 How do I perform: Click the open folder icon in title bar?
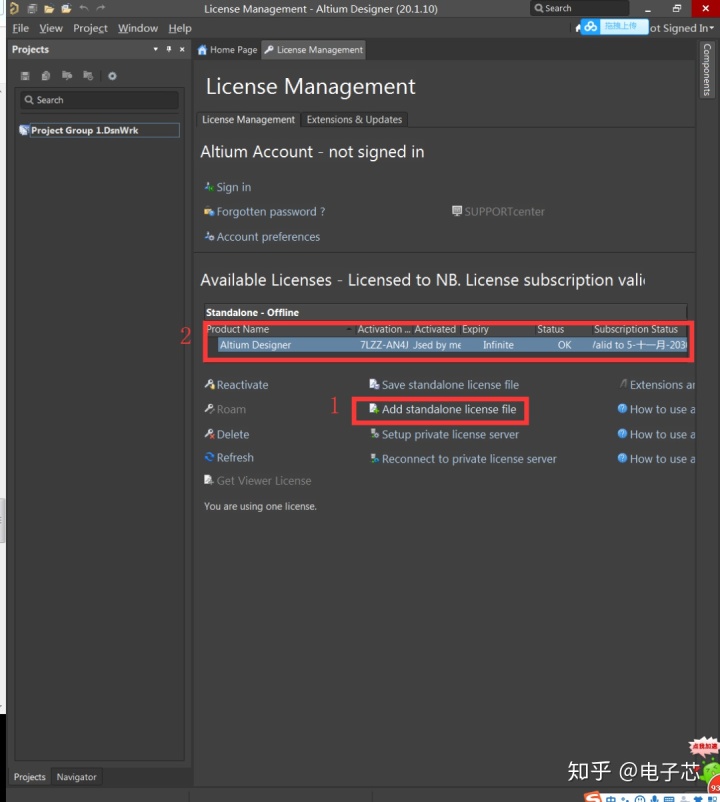(49, 8)
